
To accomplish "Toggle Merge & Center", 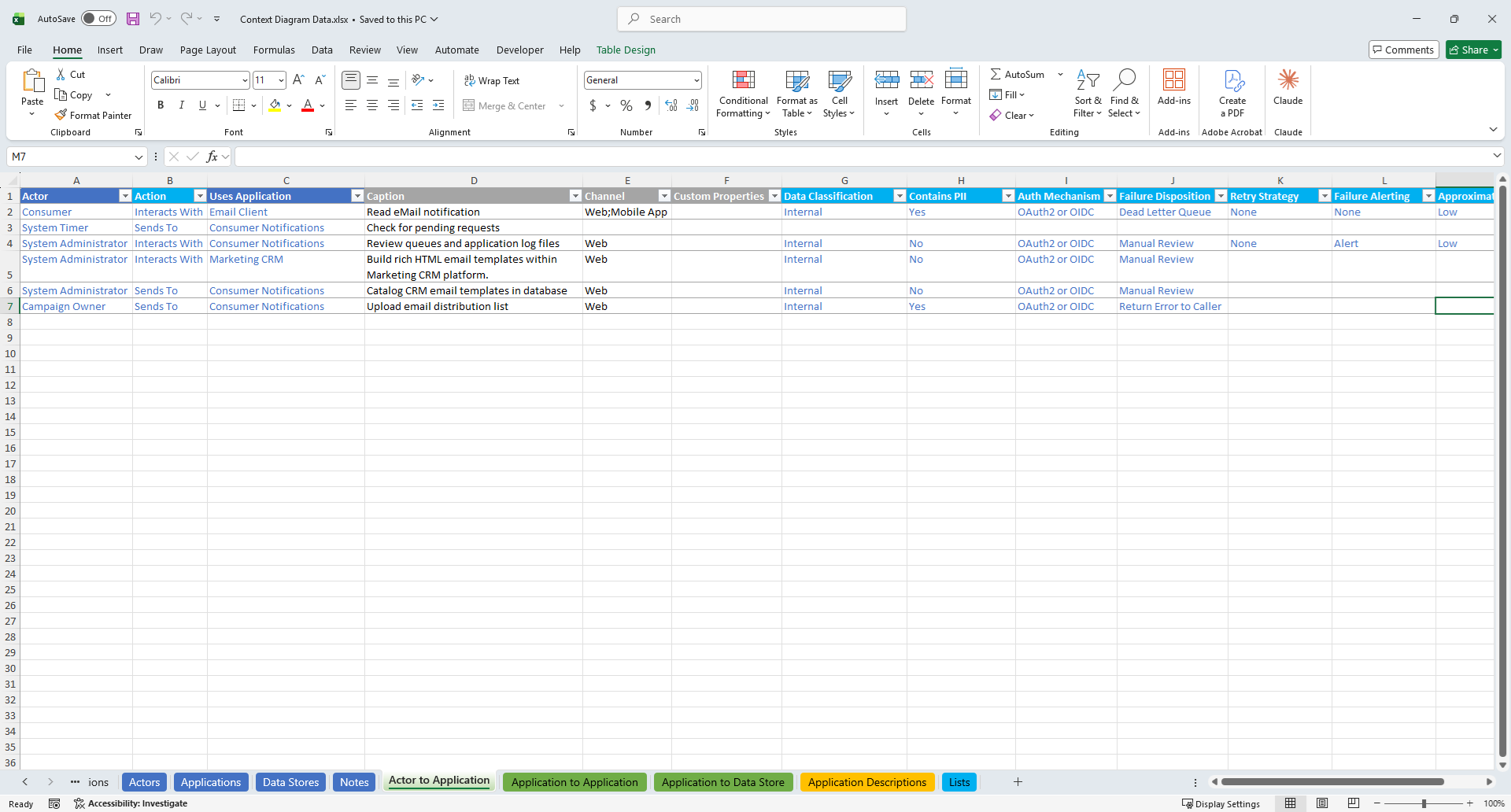I will tap(505, 105).
